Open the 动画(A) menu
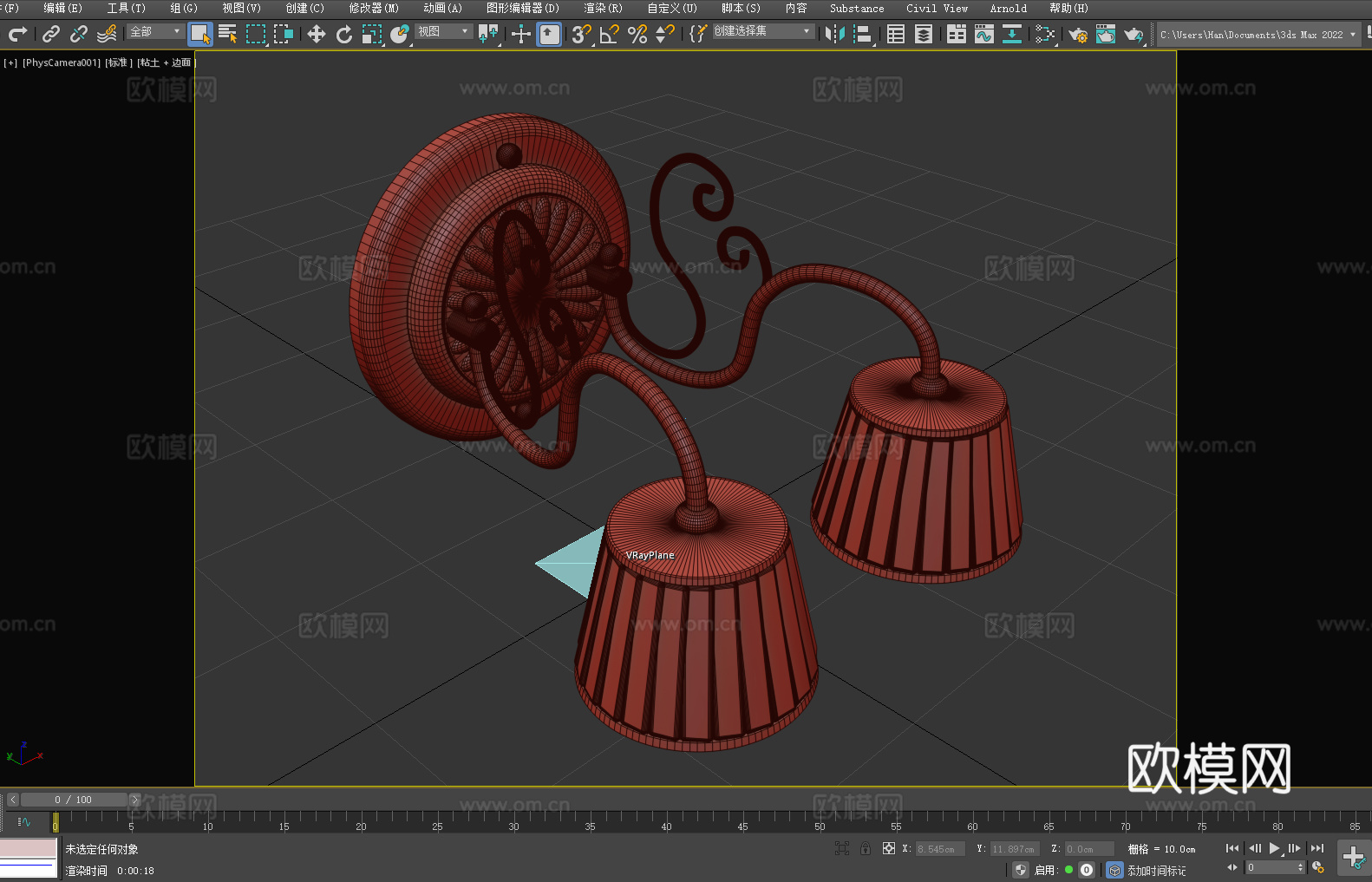 pyautogui.click(x=442, y=8)
